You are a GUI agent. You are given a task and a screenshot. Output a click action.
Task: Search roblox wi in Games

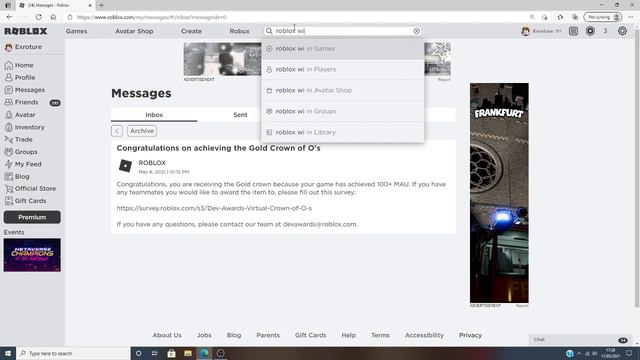click(x=342, y=49)
